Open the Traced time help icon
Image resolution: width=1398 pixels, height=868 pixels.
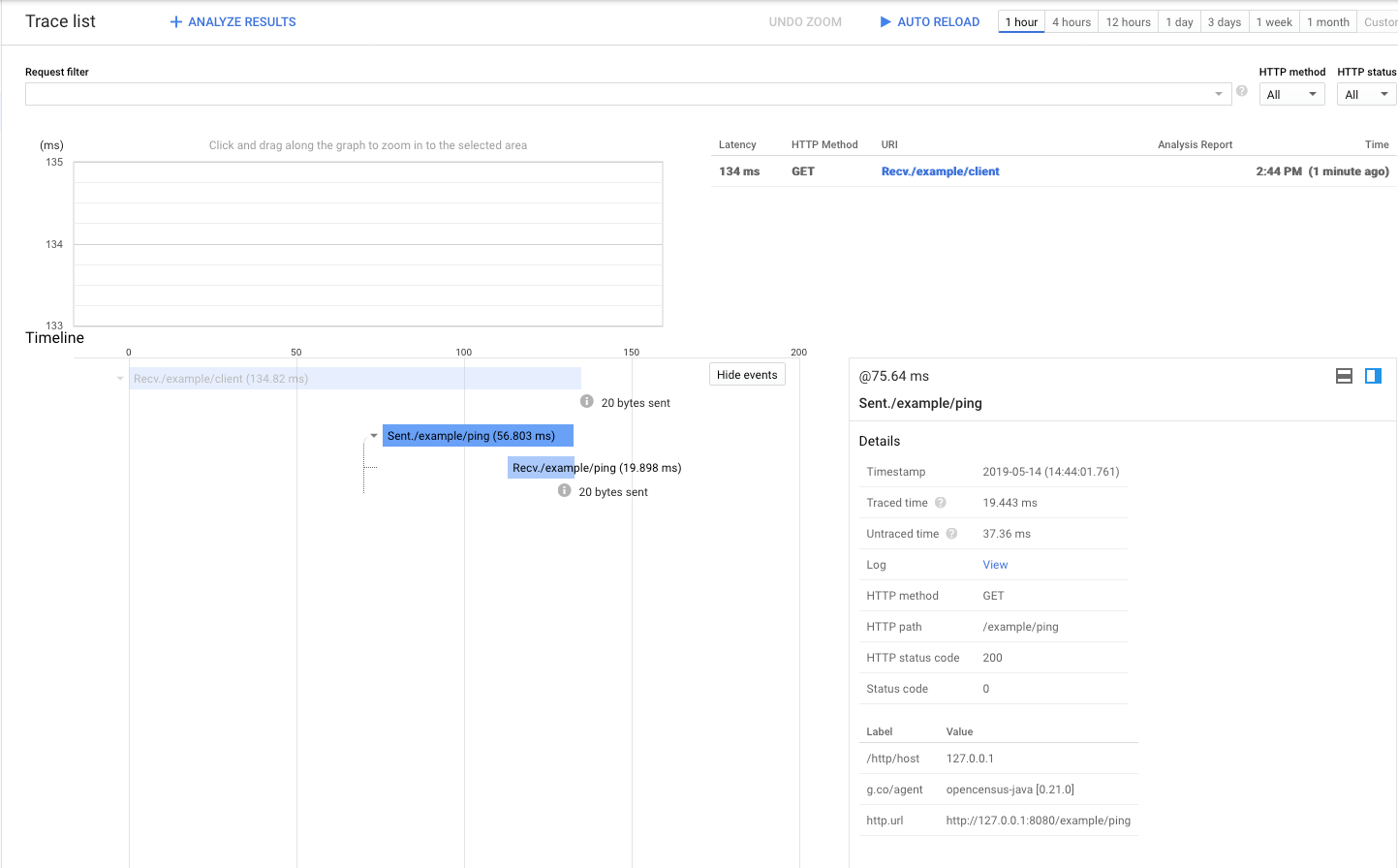tap(940, 503)
